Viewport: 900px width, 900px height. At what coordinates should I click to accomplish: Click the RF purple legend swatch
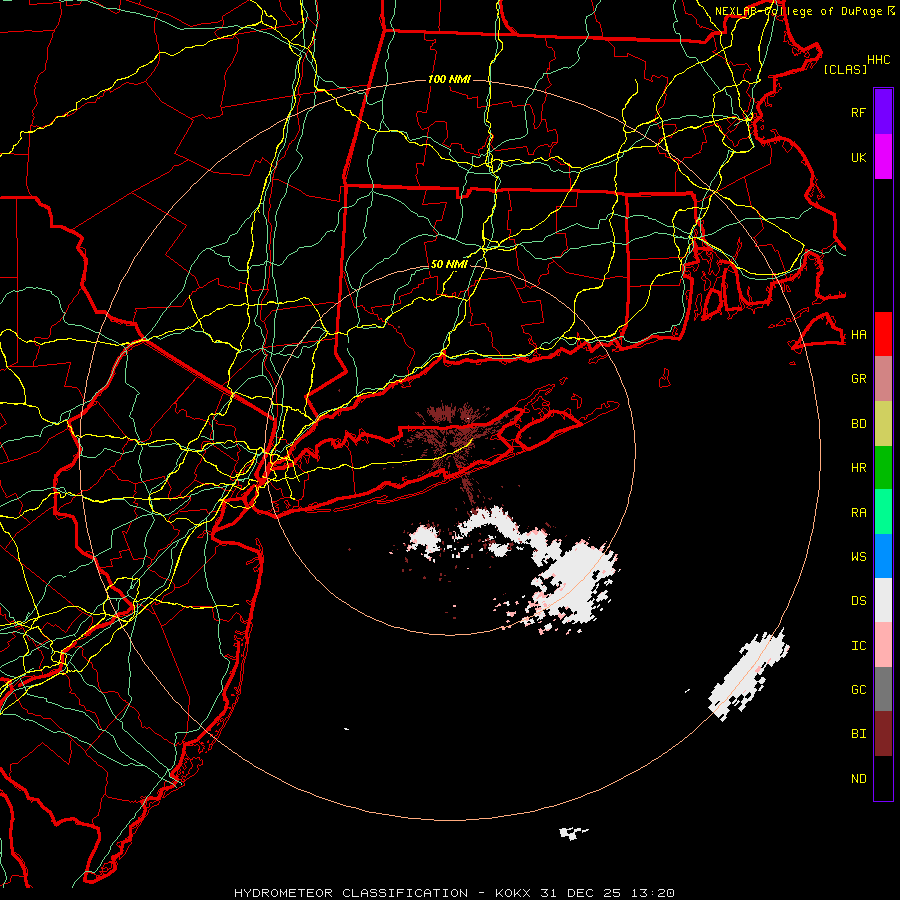point(883,112)
